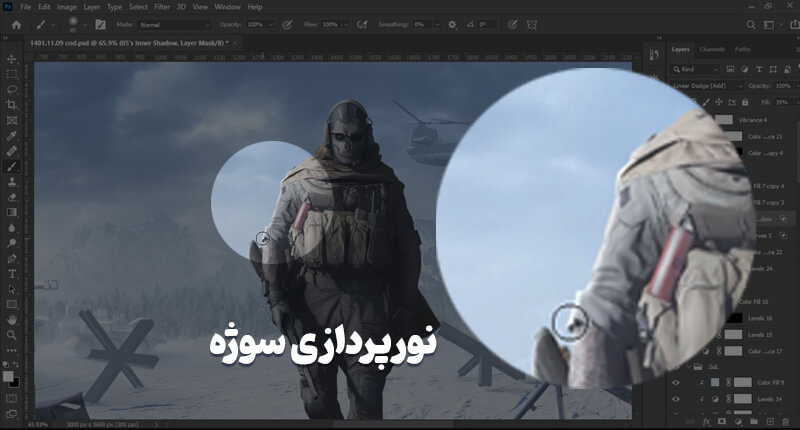
Task: Create new fill or adjustment layer
Action: tap(738, 422)
